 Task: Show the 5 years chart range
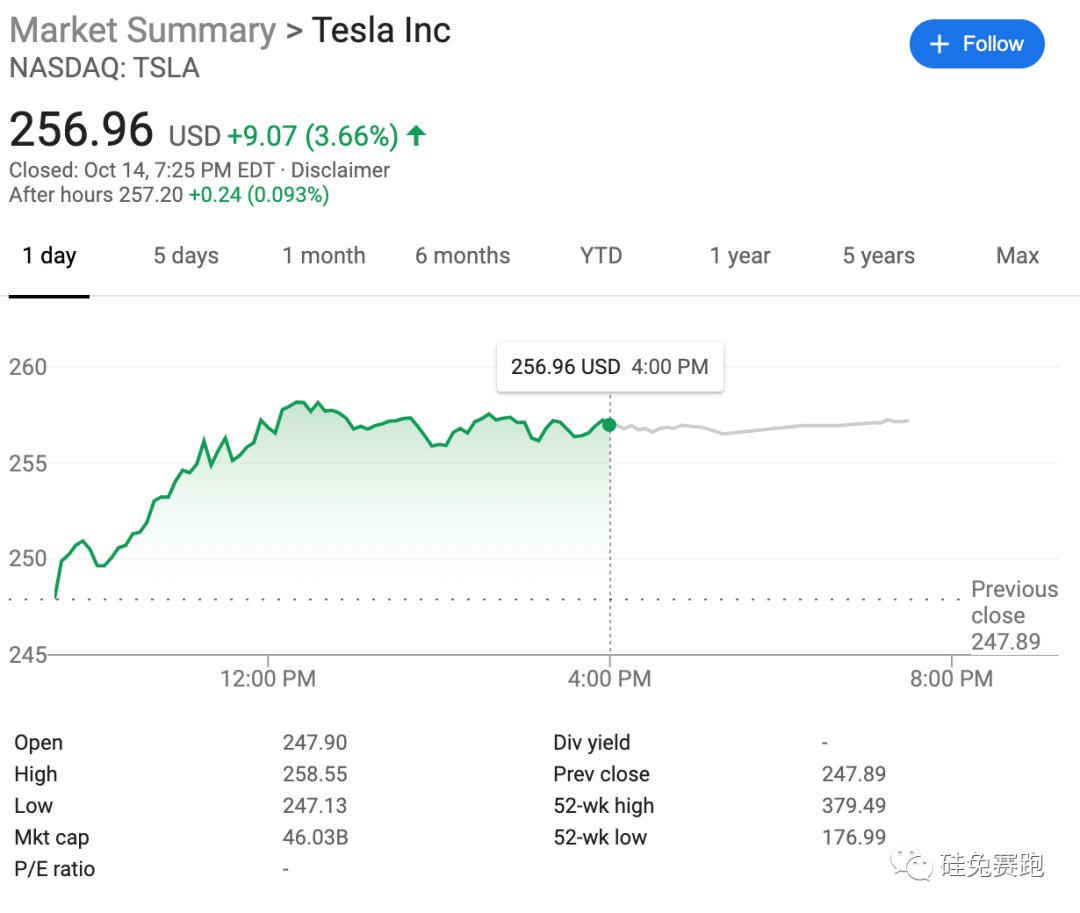[878, 256]
